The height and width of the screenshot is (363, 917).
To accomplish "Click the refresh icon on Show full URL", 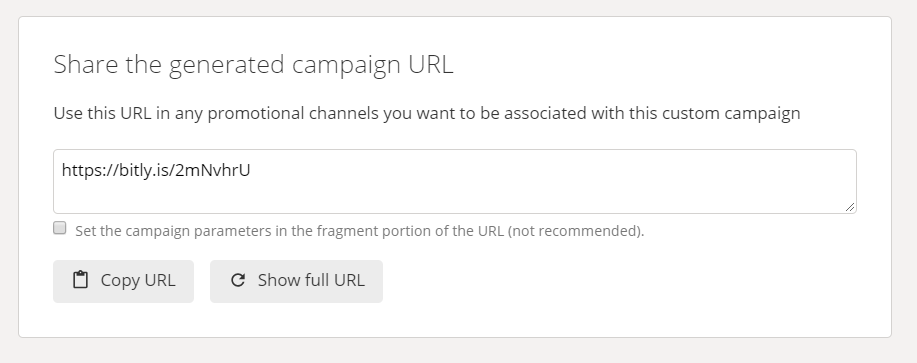I will [237, 280].
